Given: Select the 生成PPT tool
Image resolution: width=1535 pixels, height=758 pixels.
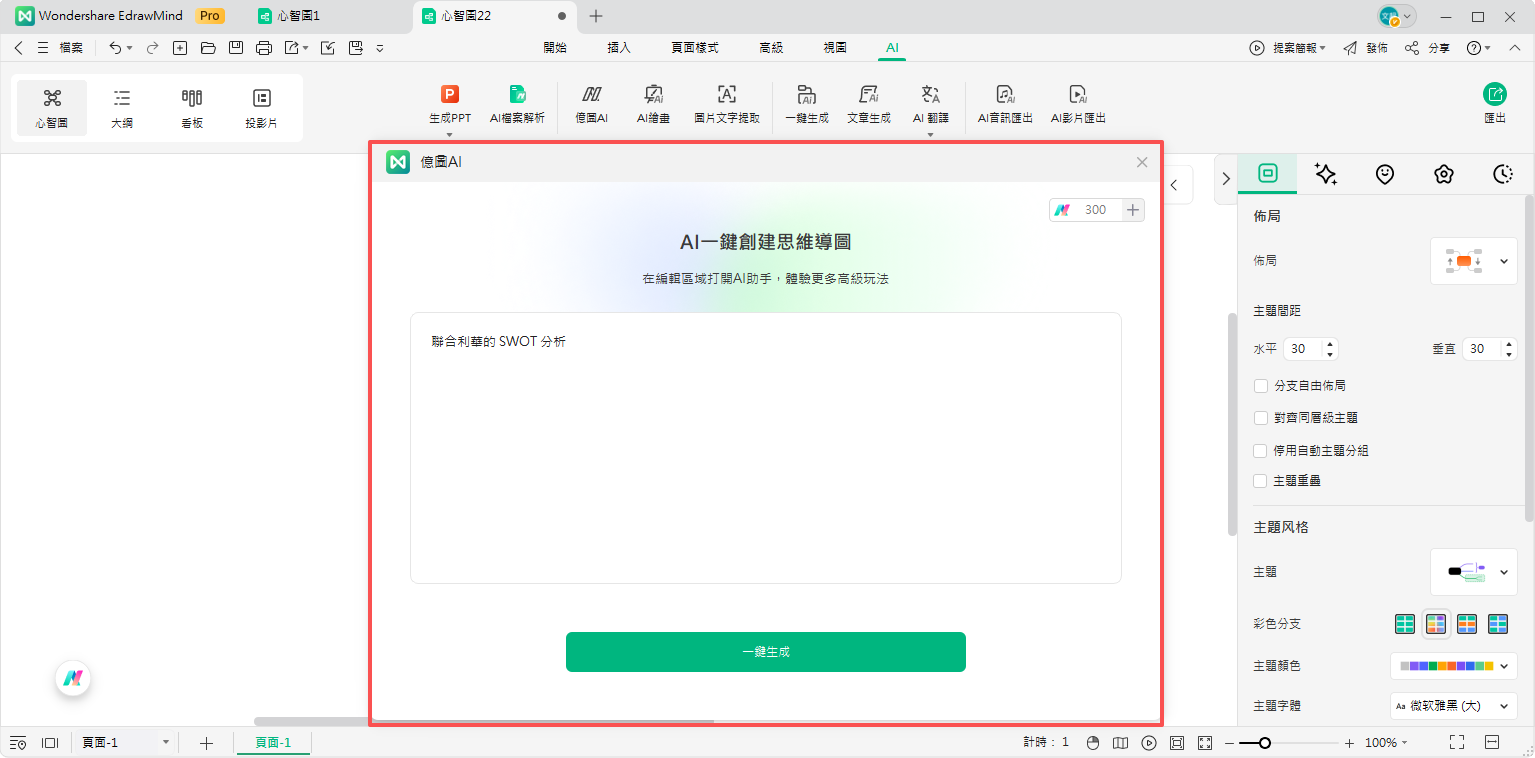Looking at the screenshot, I should (449, 102).
